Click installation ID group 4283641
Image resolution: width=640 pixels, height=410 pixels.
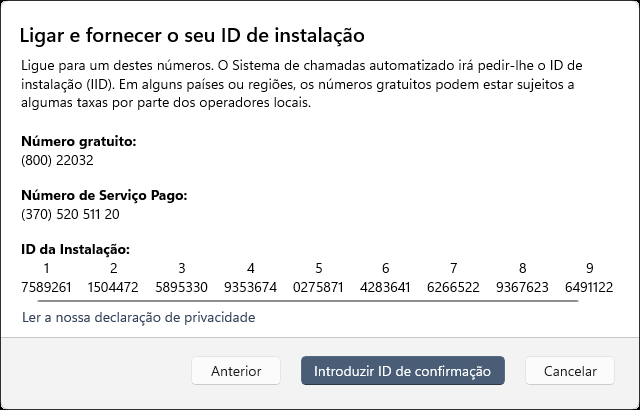(385, 286)
